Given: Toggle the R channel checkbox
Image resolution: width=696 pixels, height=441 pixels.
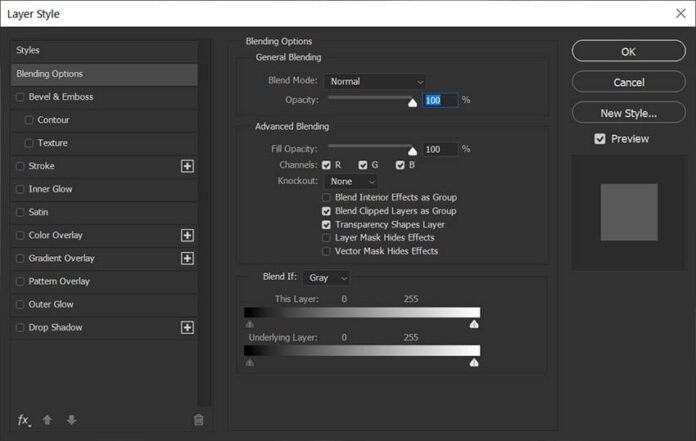Looking at the screenshot, I should coord(326,165).
